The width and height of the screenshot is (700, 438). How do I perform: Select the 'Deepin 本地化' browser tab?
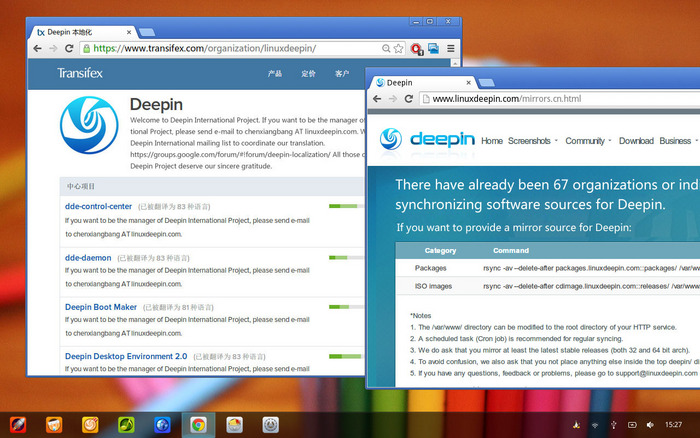coord(83,32)
